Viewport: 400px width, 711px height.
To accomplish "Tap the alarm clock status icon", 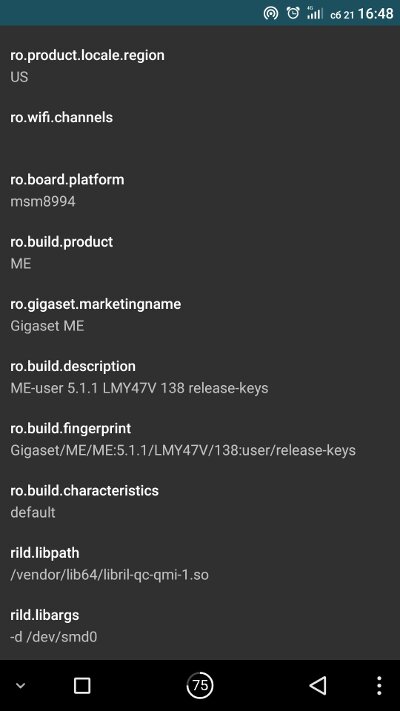I will tap(293, 13).
